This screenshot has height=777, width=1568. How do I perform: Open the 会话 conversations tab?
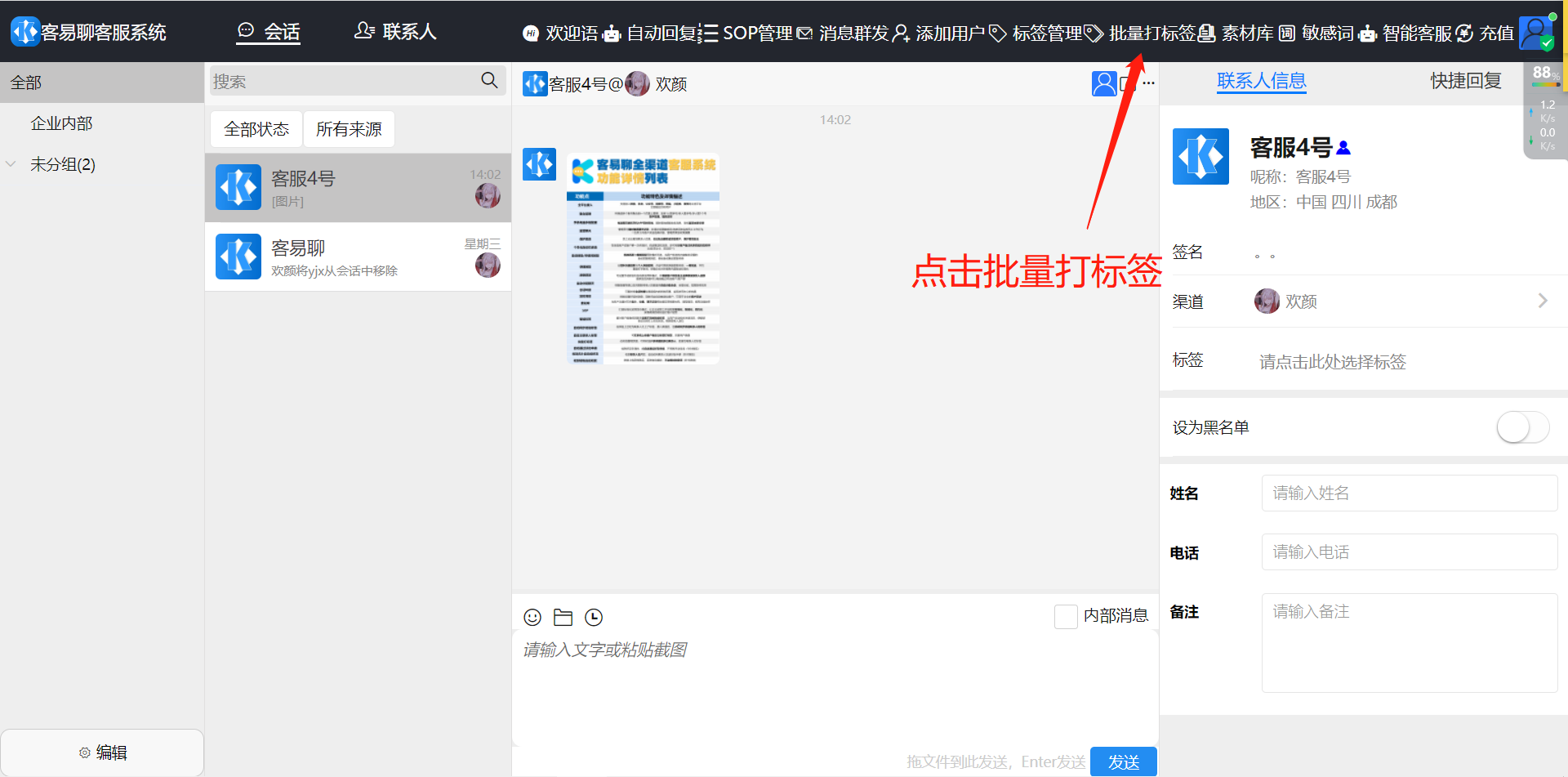point(269,32)
